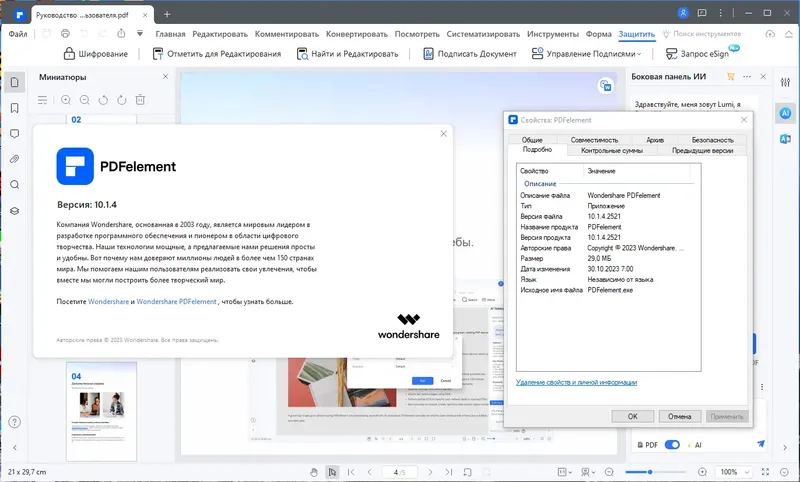The height and width of the screenshot is (482, 800).
Task: Open the thumbnails panel icon in left sidebar
Action: [15, 82]
